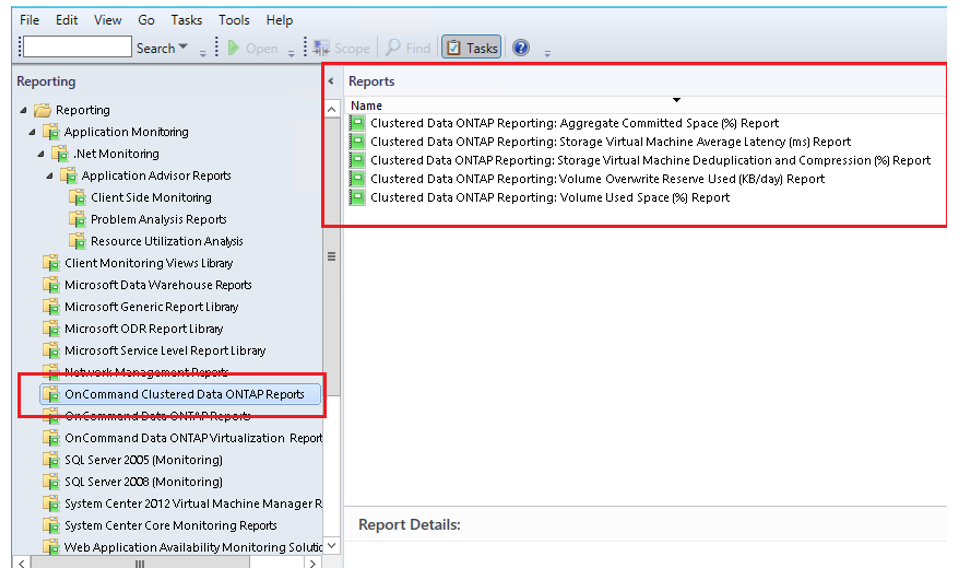Sort reports by Name column header
The width and height of the screenshot is (967, 578).
coord(366,105)
